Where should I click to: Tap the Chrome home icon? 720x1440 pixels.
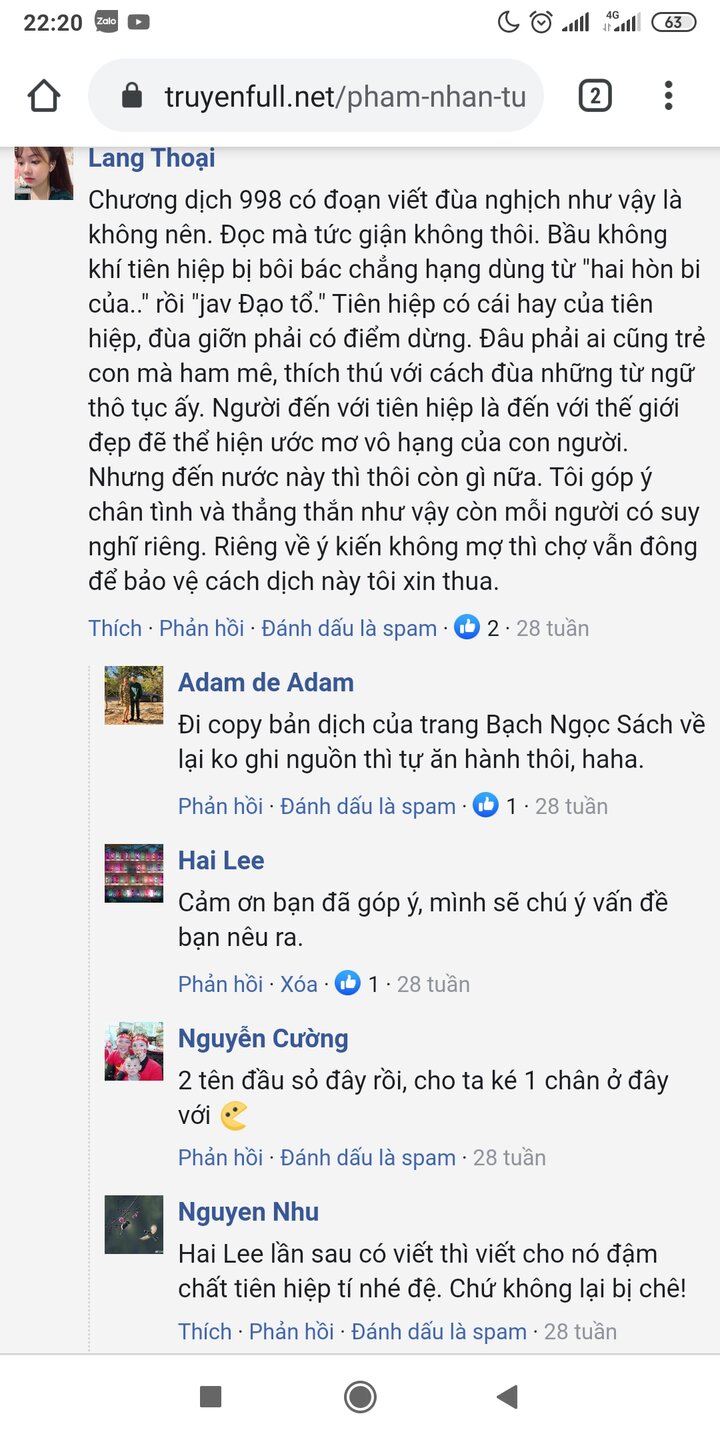coord(44,96)
